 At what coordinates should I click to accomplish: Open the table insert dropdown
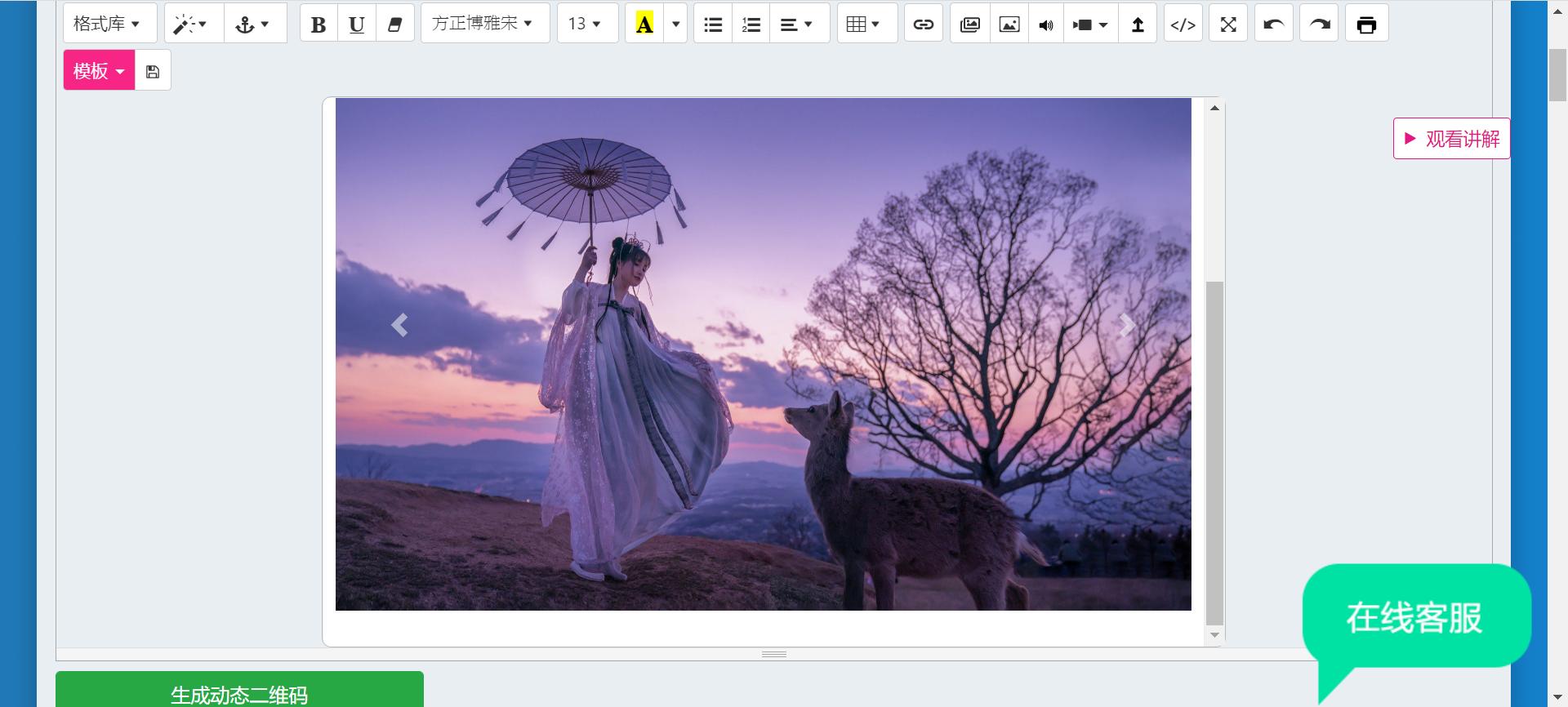point(866,24)
